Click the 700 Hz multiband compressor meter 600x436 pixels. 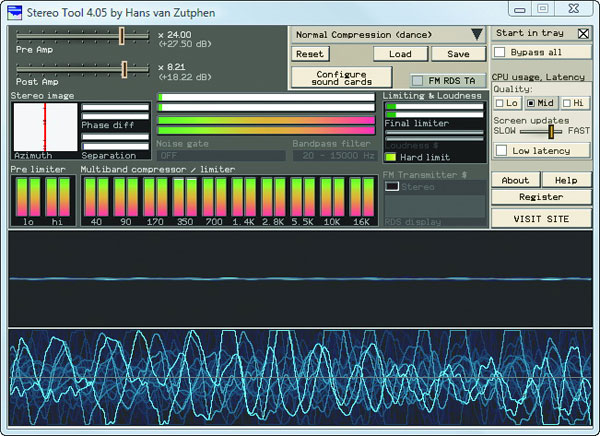[214, 197]
